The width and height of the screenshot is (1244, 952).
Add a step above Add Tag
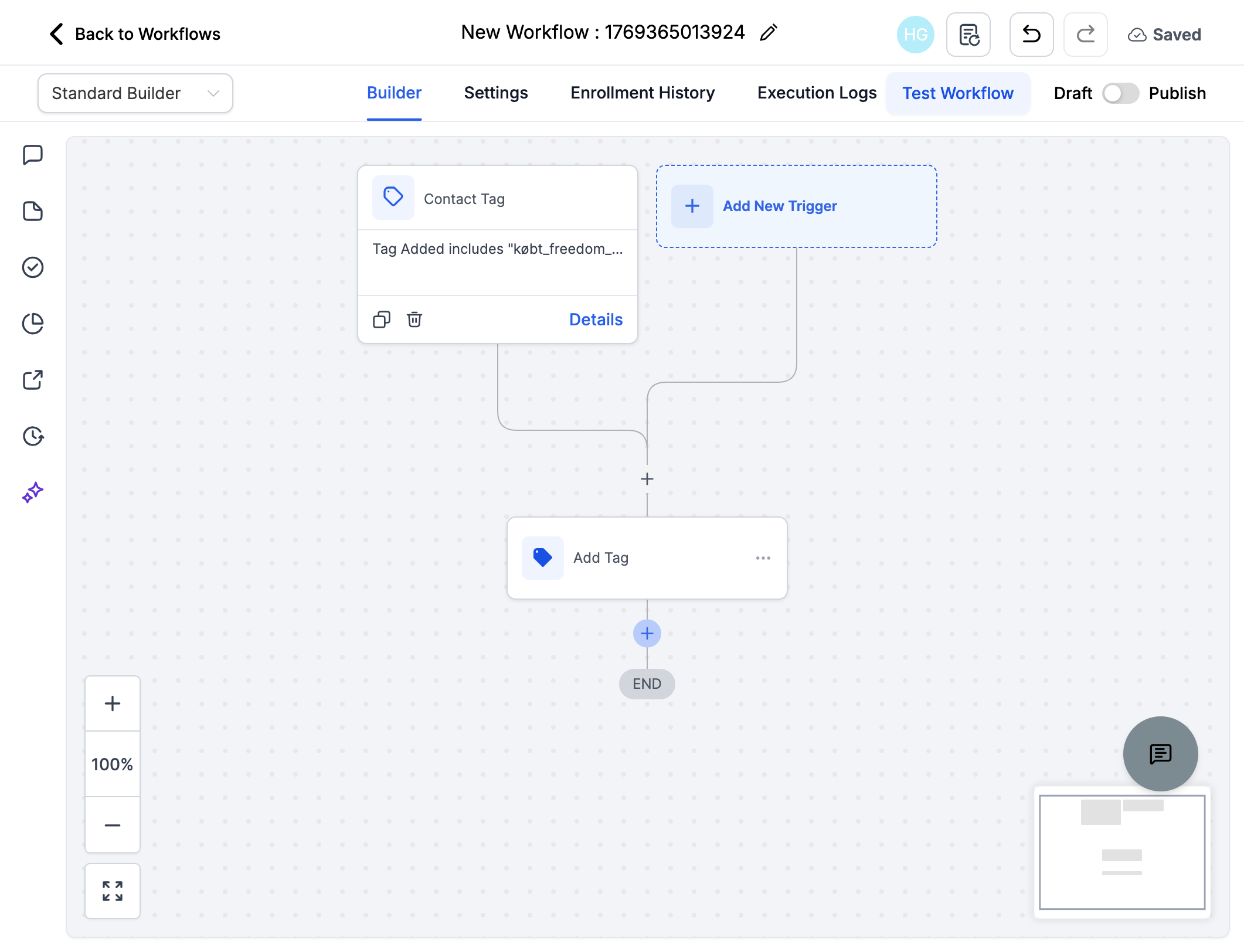click(x=647, y=479)
